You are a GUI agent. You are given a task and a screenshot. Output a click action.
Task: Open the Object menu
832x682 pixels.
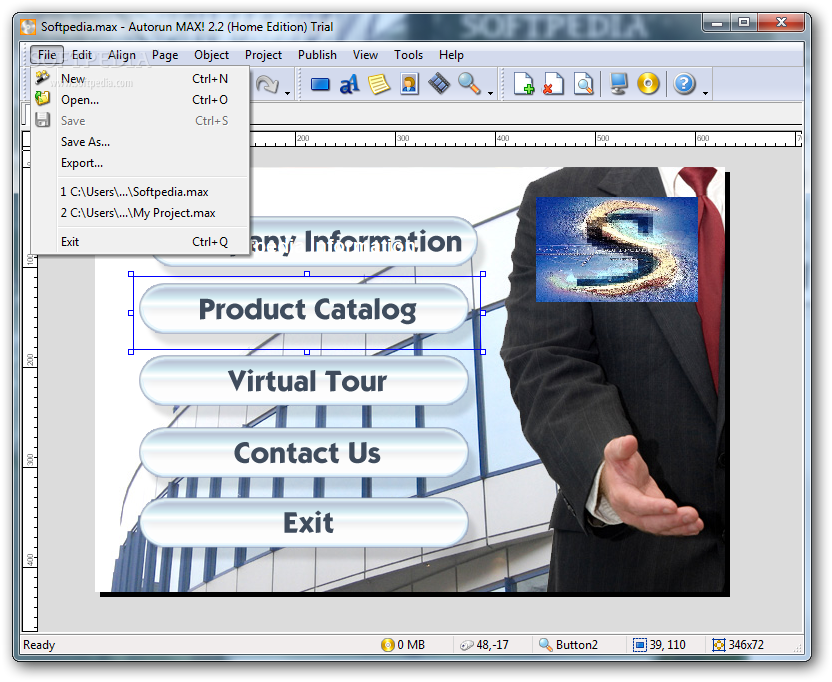point(212,55)
